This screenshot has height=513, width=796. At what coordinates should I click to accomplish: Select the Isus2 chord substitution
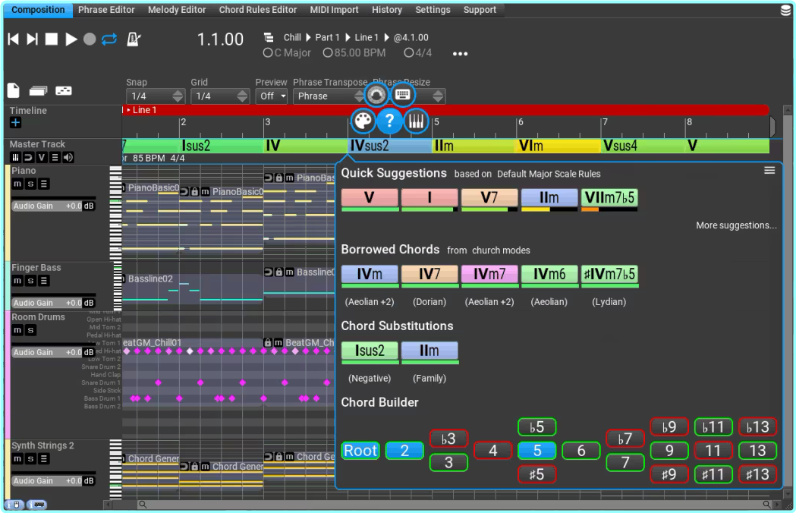(370, 351)
